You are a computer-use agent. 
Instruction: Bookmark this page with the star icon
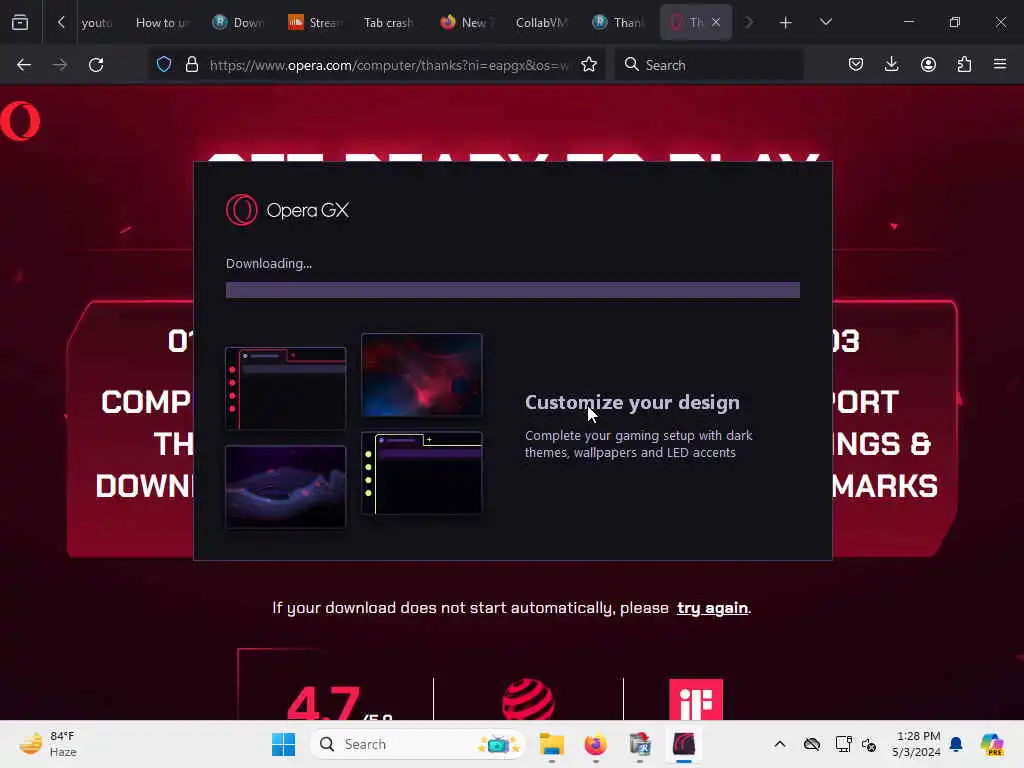[589, 65]
